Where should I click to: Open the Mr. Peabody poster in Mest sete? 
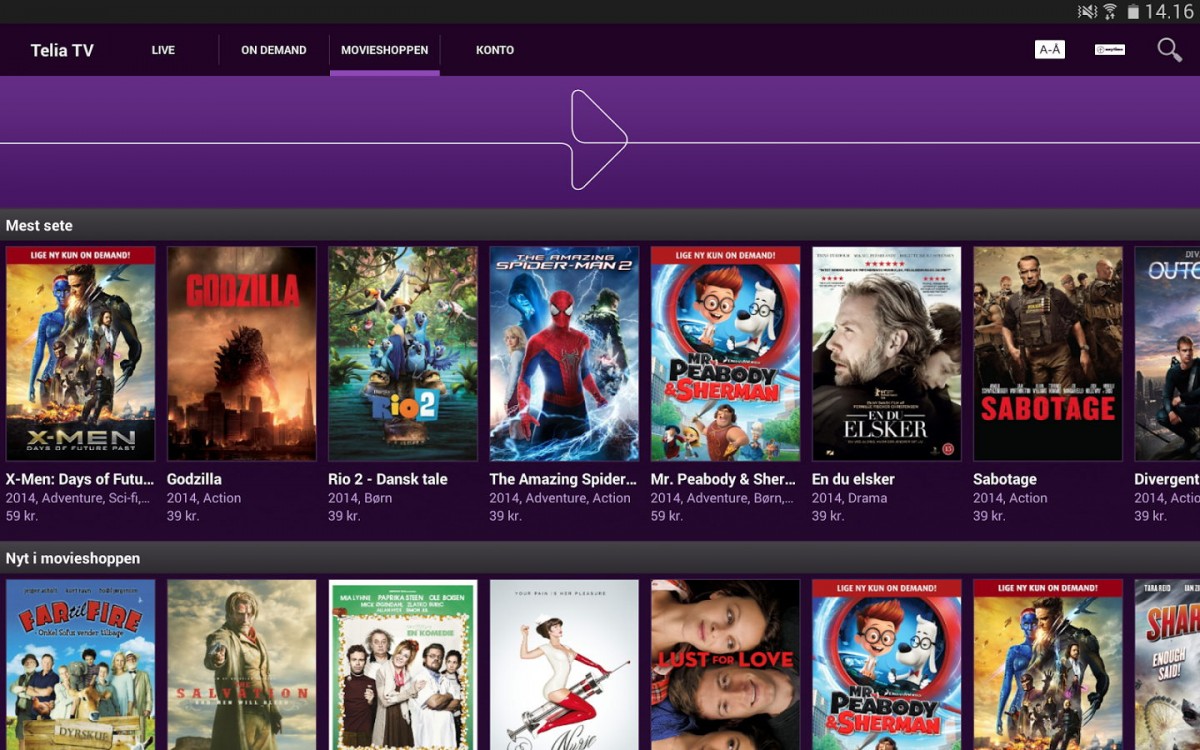coord(725,354)
